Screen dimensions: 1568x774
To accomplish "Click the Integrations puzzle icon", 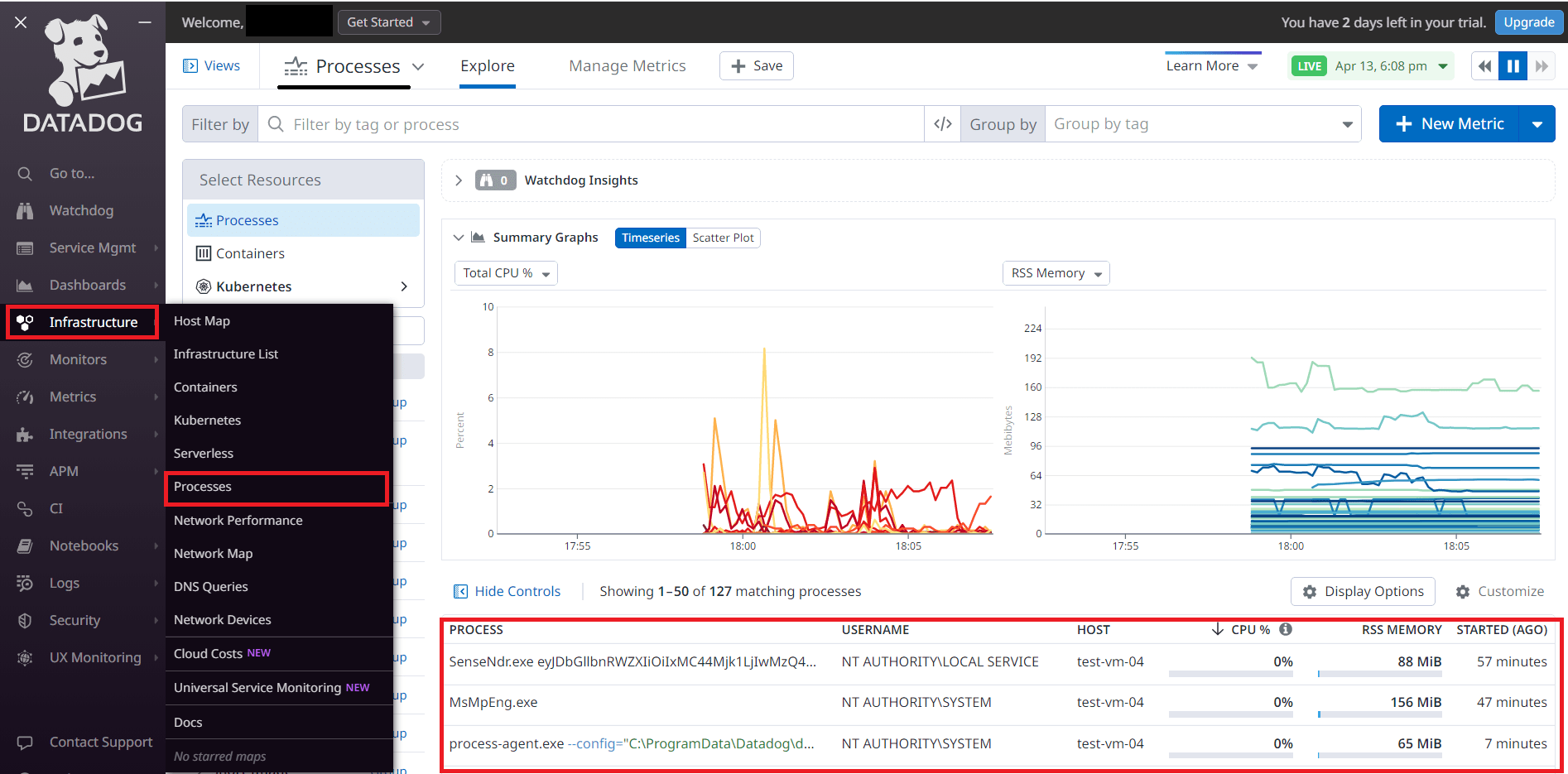I will pyautogui.click(x=25, y=434).
